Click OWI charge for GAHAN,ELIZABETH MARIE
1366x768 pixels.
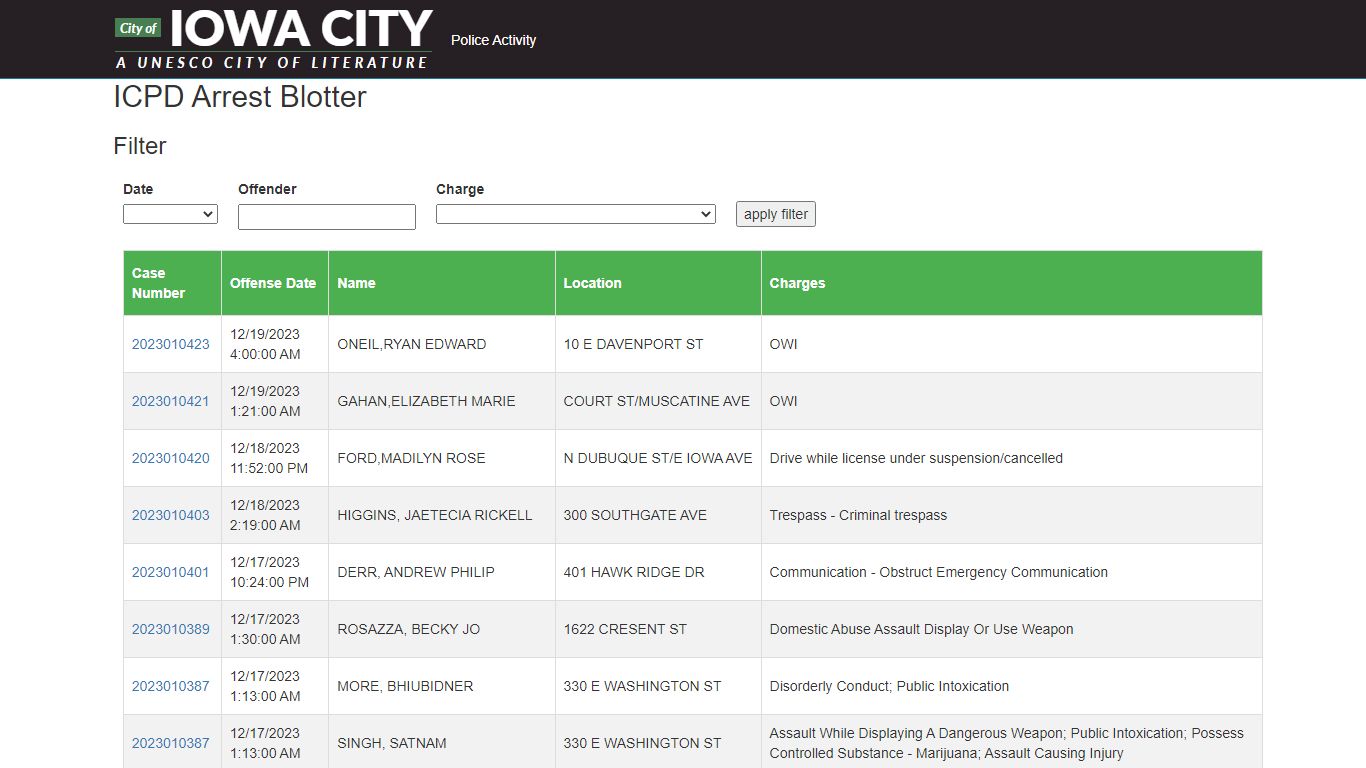coord(784,401)
